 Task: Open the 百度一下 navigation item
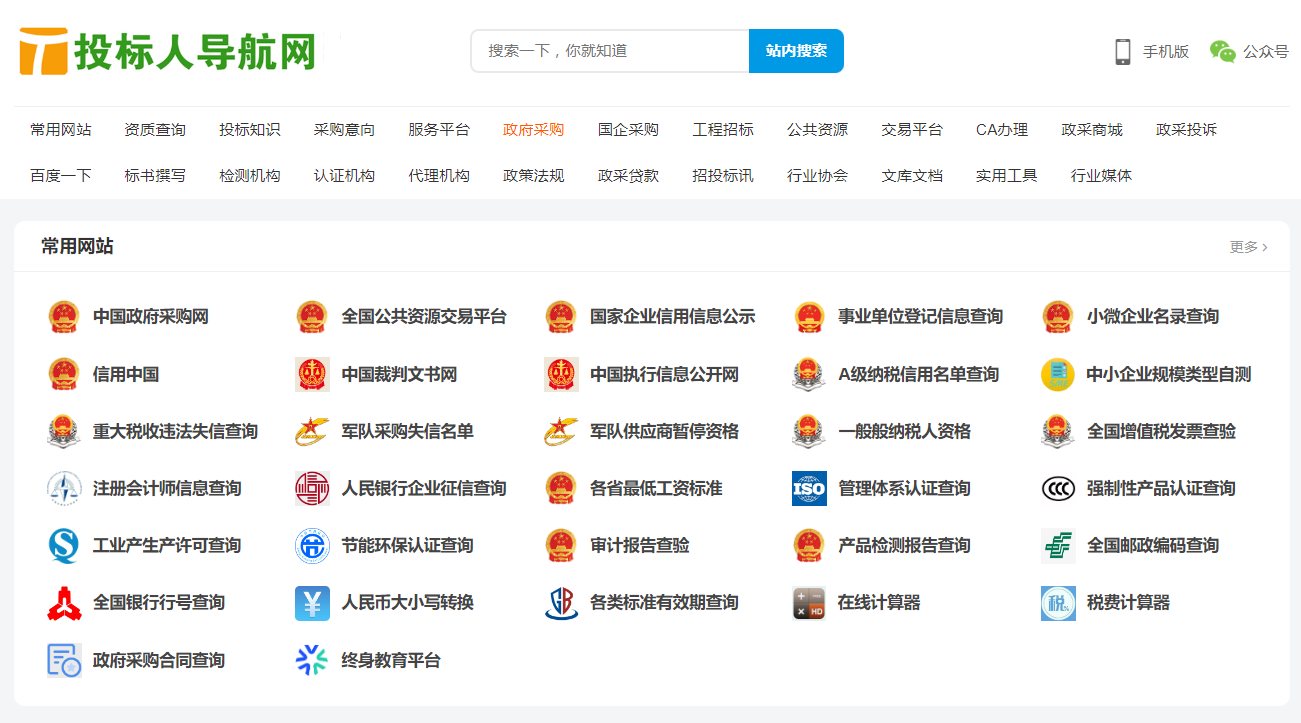point(61,176)
